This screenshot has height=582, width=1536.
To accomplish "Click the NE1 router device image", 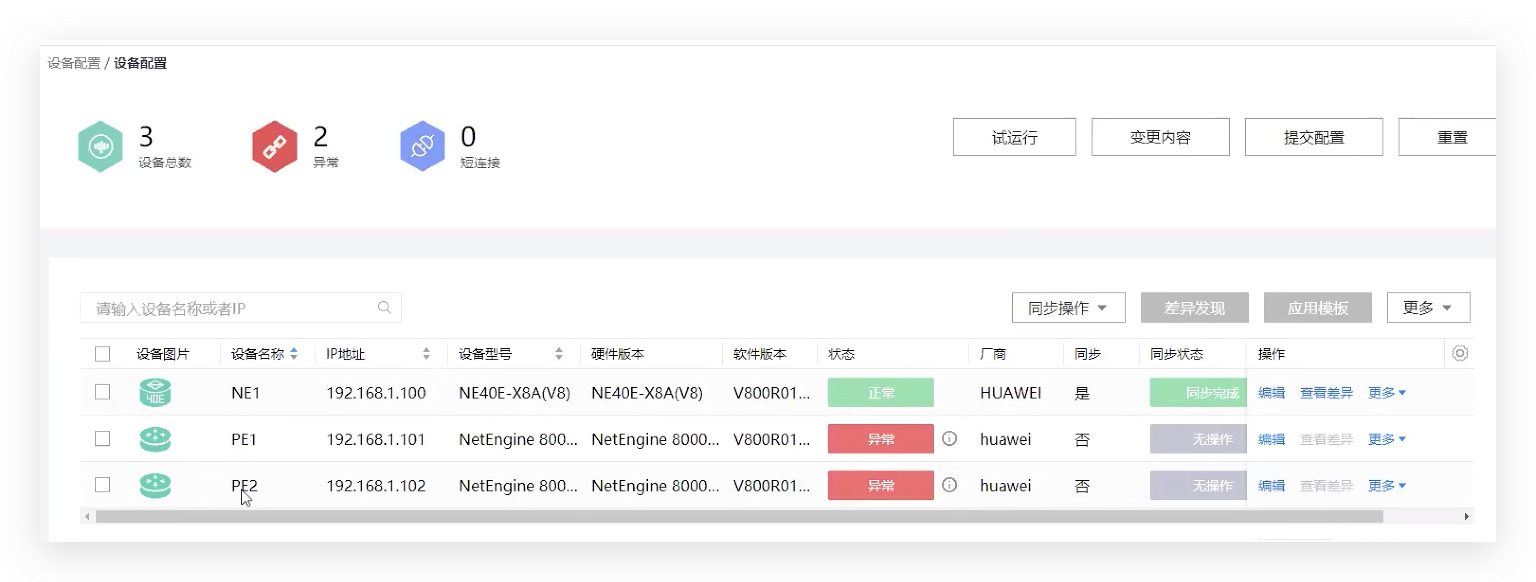I will (x=155, y=393).
